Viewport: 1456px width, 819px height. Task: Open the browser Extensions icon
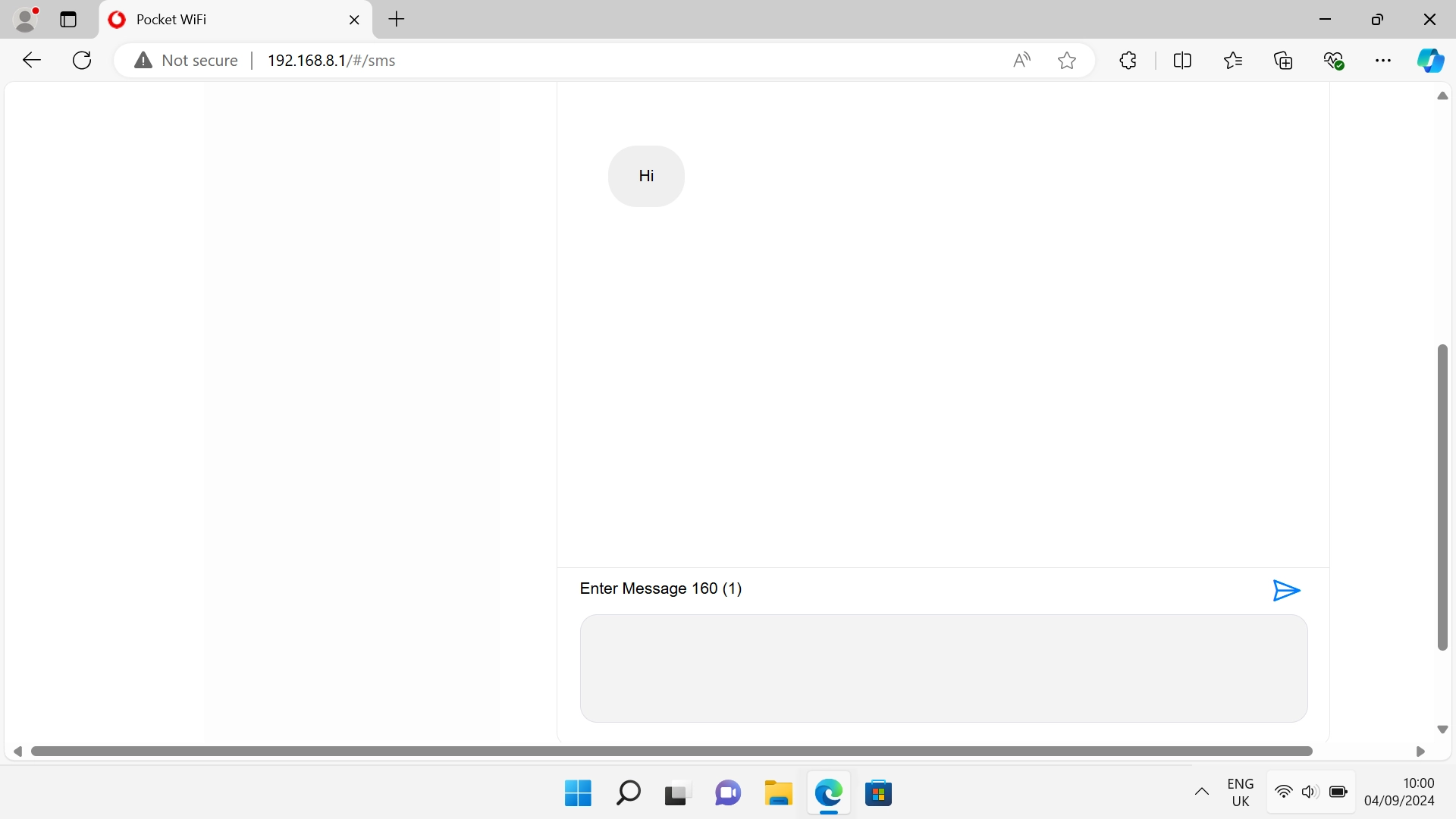1128,60
